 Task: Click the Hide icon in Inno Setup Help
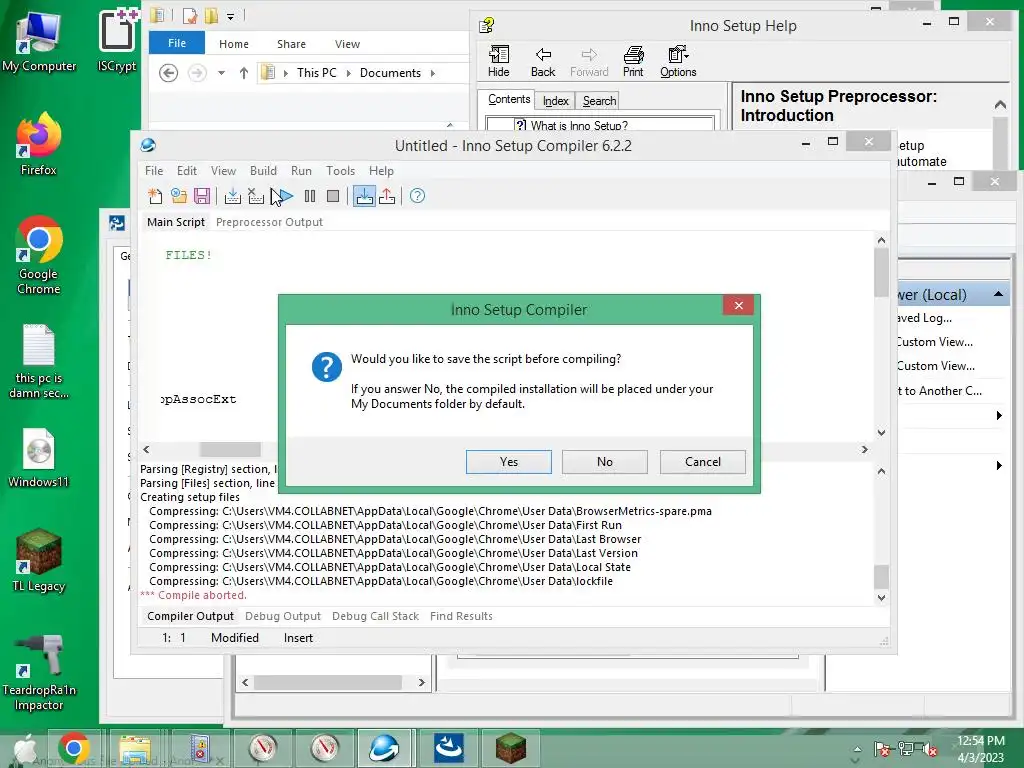click(x=498, y=61)
